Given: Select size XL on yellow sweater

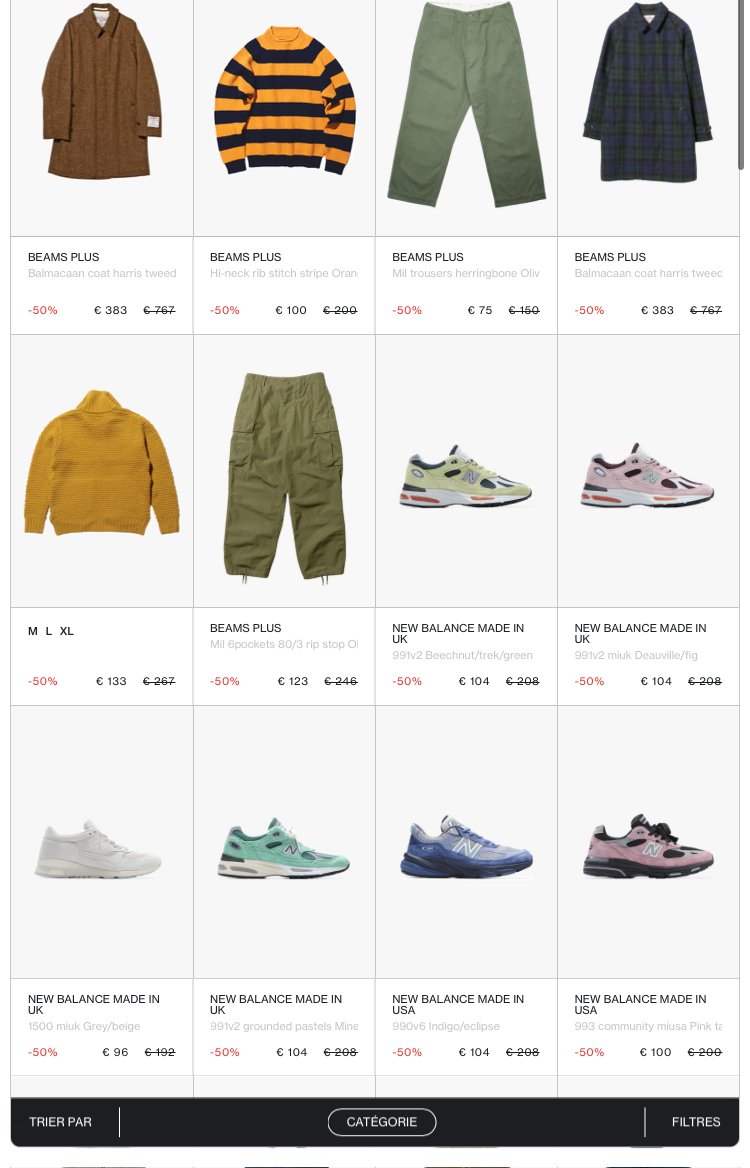Looking at the screenshot, I should [x=66, y=631].
